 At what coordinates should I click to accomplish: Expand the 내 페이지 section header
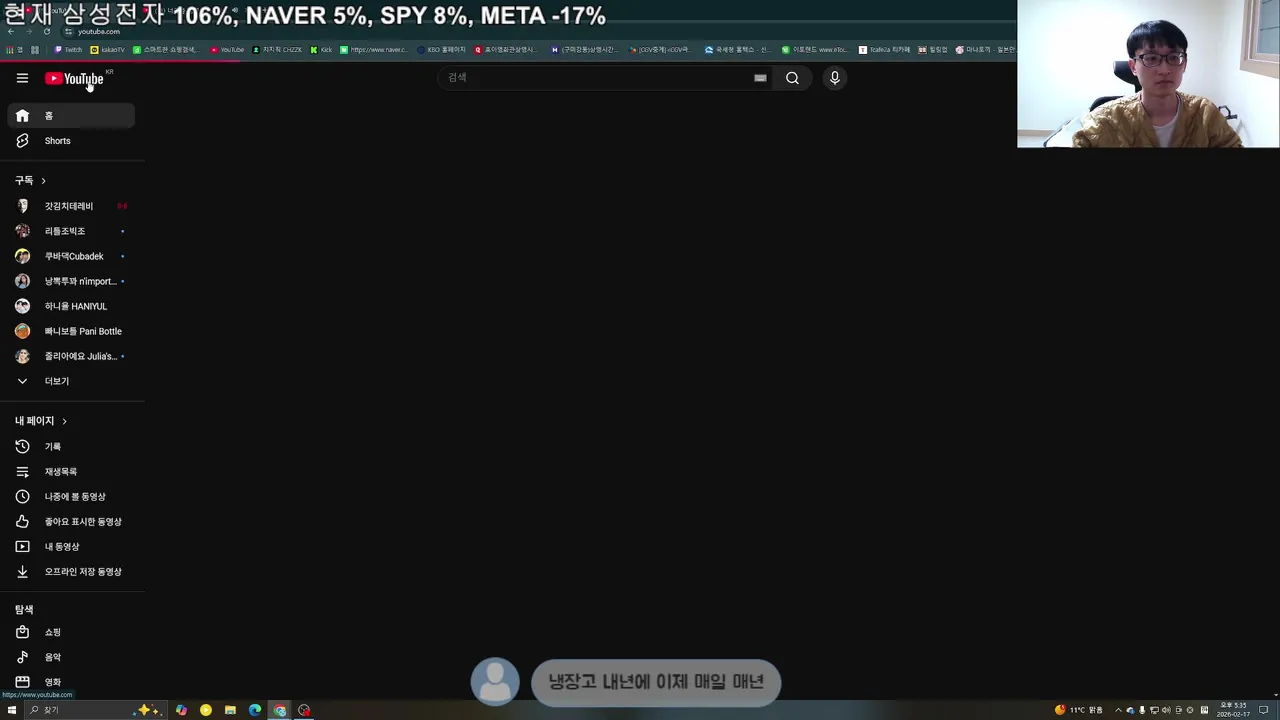point(41,421)
